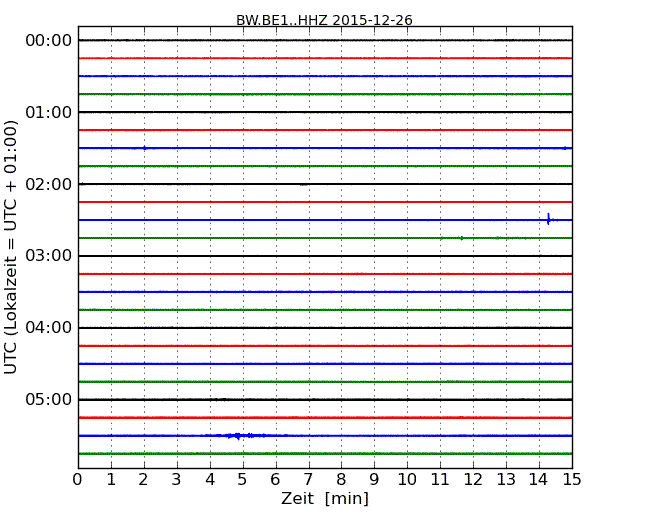Click the x-axis tick label 6
This screenshot has width=650, height=520.
pos(275,480)
